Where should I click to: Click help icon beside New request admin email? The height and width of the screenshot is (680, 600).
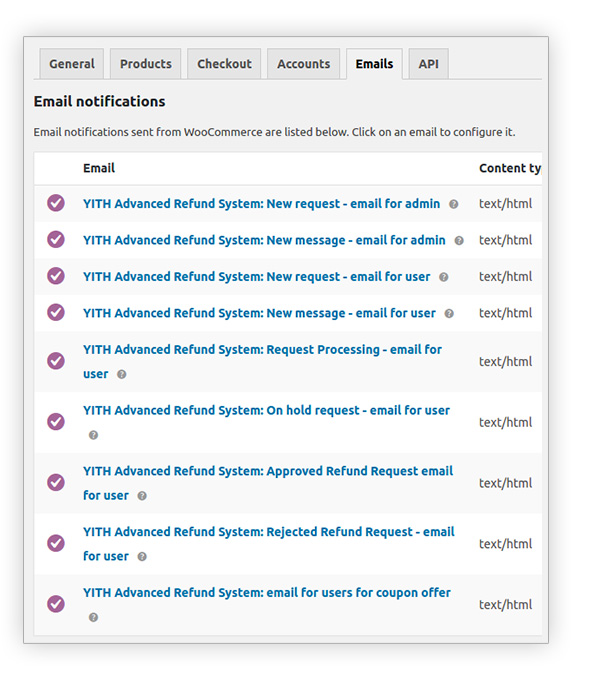[x=453, y=204]
